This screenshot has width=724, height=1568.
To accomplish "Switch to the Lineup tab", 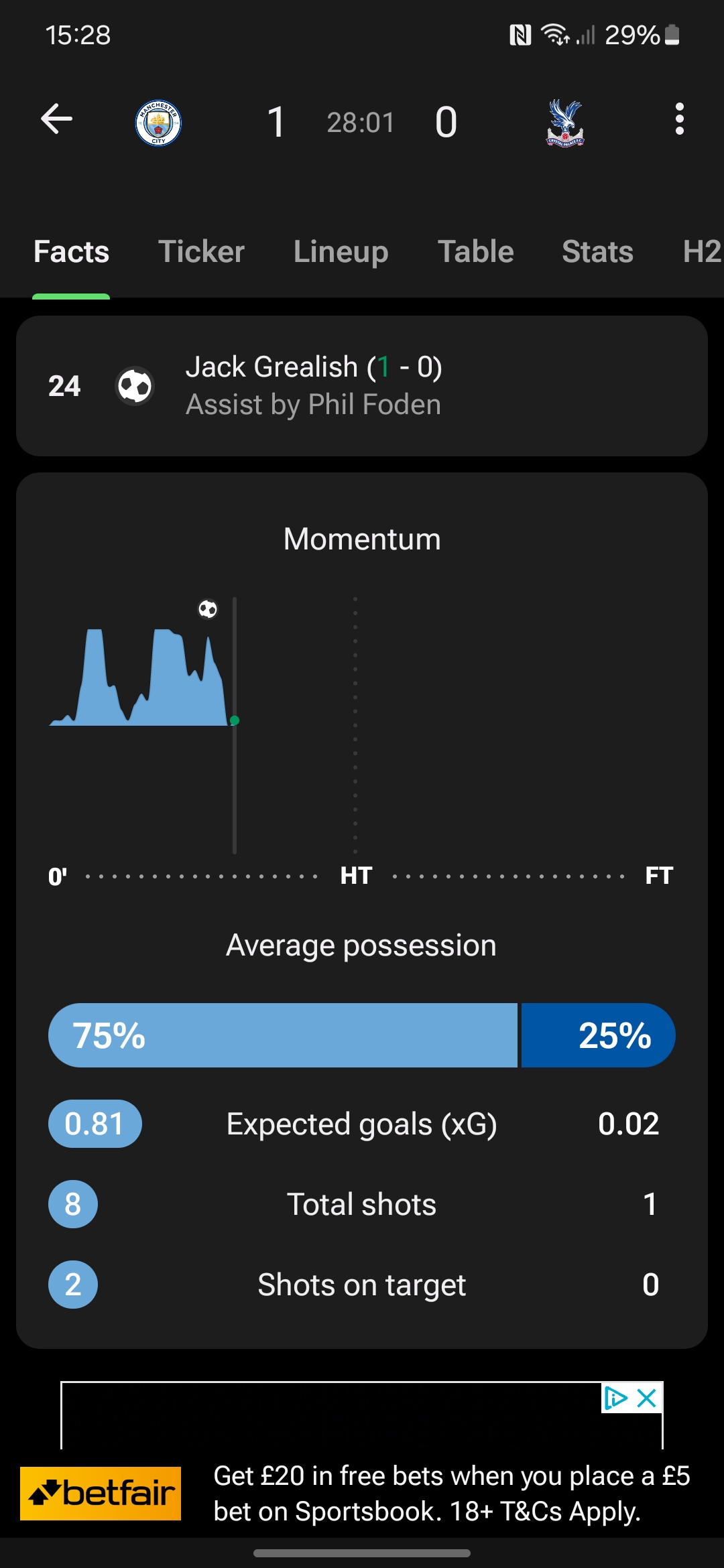I will (341, 252).
